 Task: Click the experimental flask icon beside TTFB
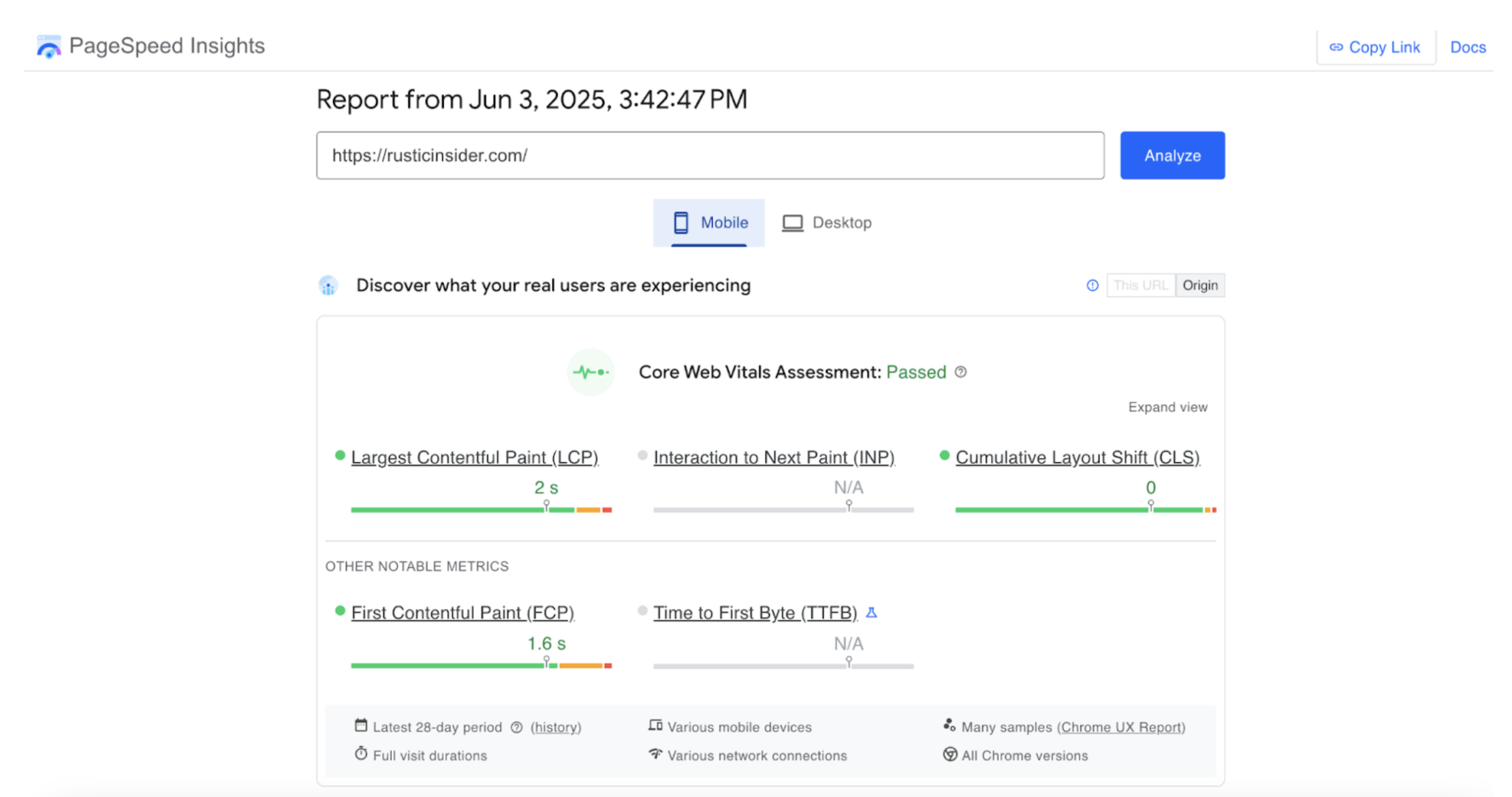871,612
